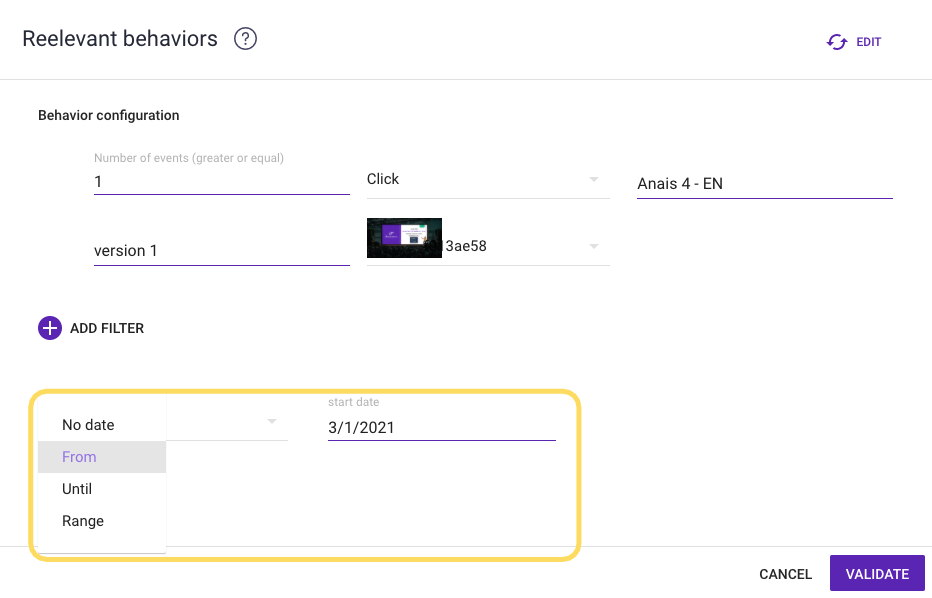Choose the No date option
This screenshot has width=932, height=598.
click(x=88, y=425)
